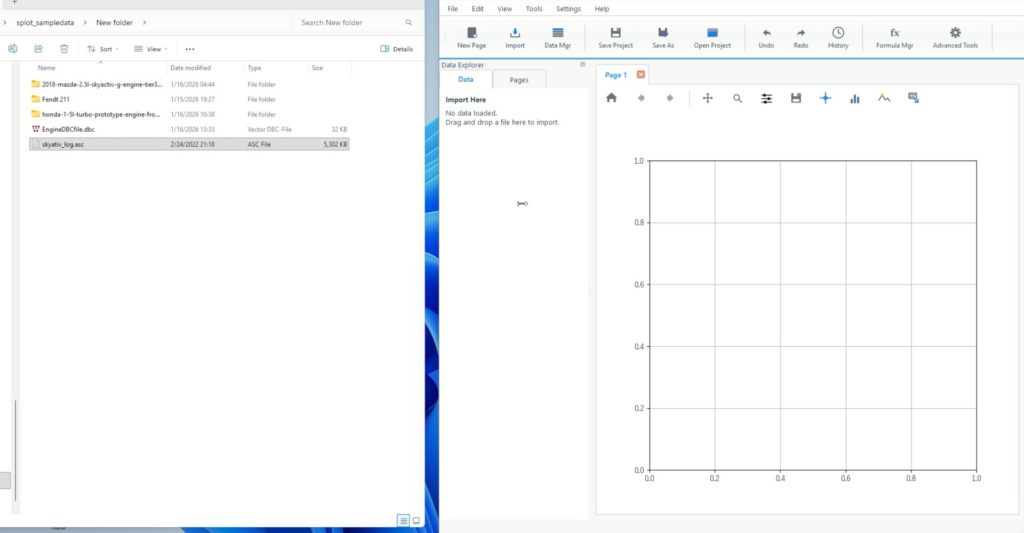Click the Search New folder field
Viewport: 1024px width, 533px height.
[x=350, y=22]
